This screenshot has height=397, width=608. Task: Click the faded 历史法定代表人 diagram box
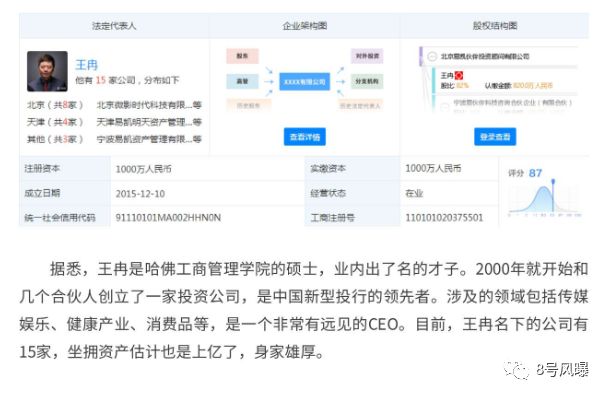click(x=361, y=105)
